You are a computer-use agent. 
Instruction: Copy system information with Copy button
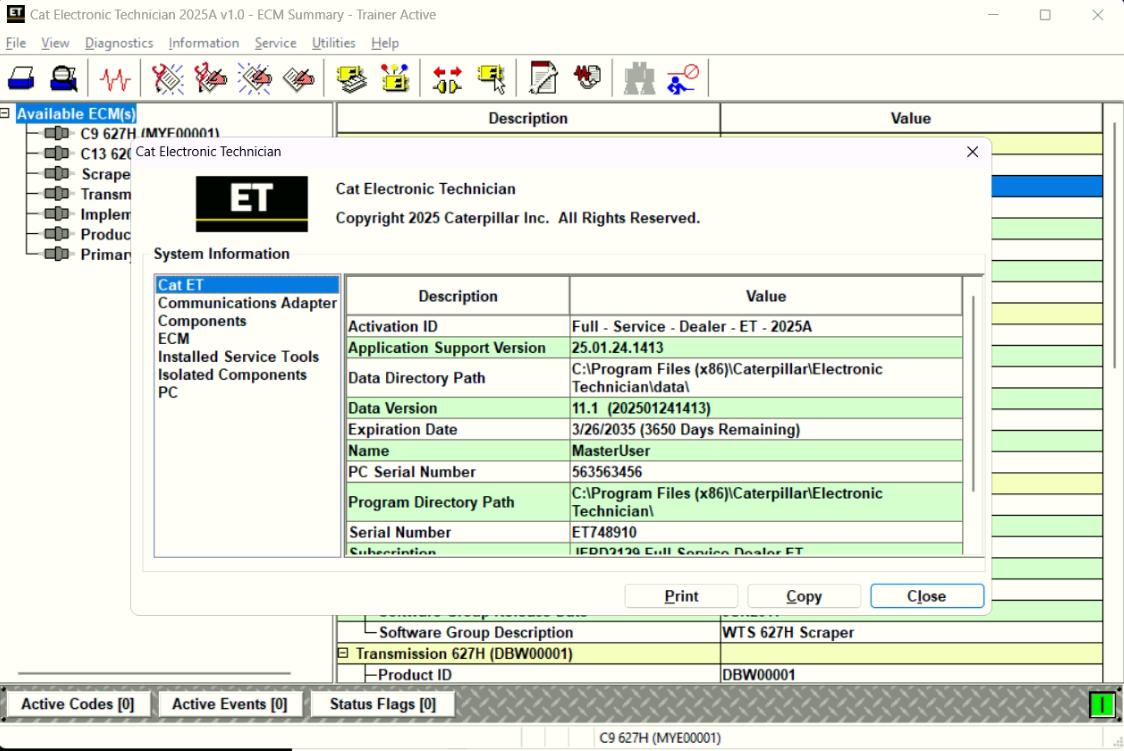point(804,596)
